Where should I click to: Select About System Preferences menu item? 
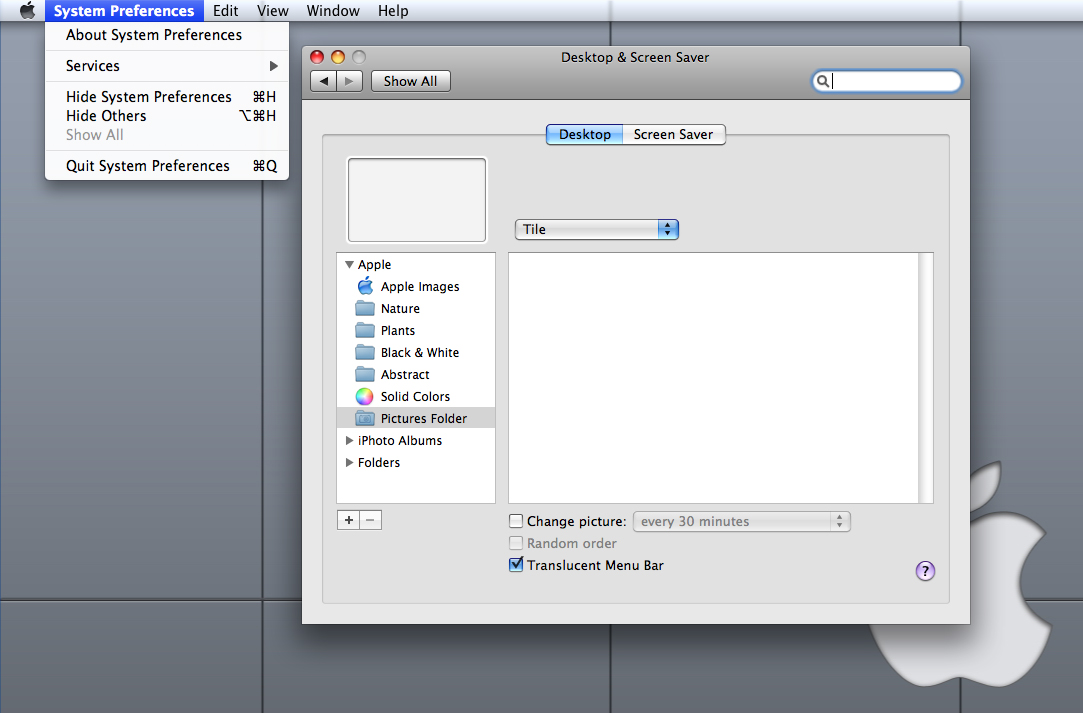167,35
